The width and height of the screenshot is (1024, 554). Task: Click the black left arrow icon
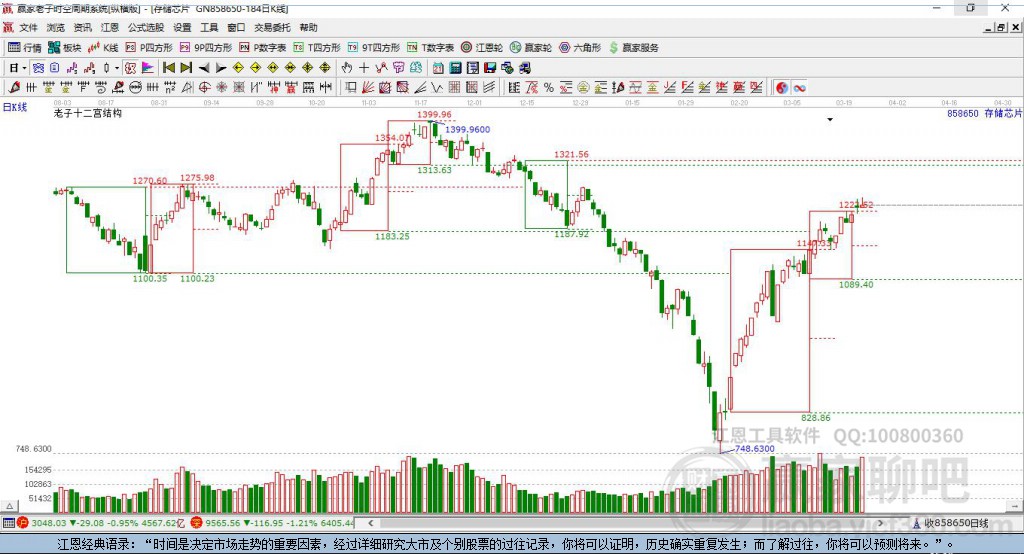[204, 68]
